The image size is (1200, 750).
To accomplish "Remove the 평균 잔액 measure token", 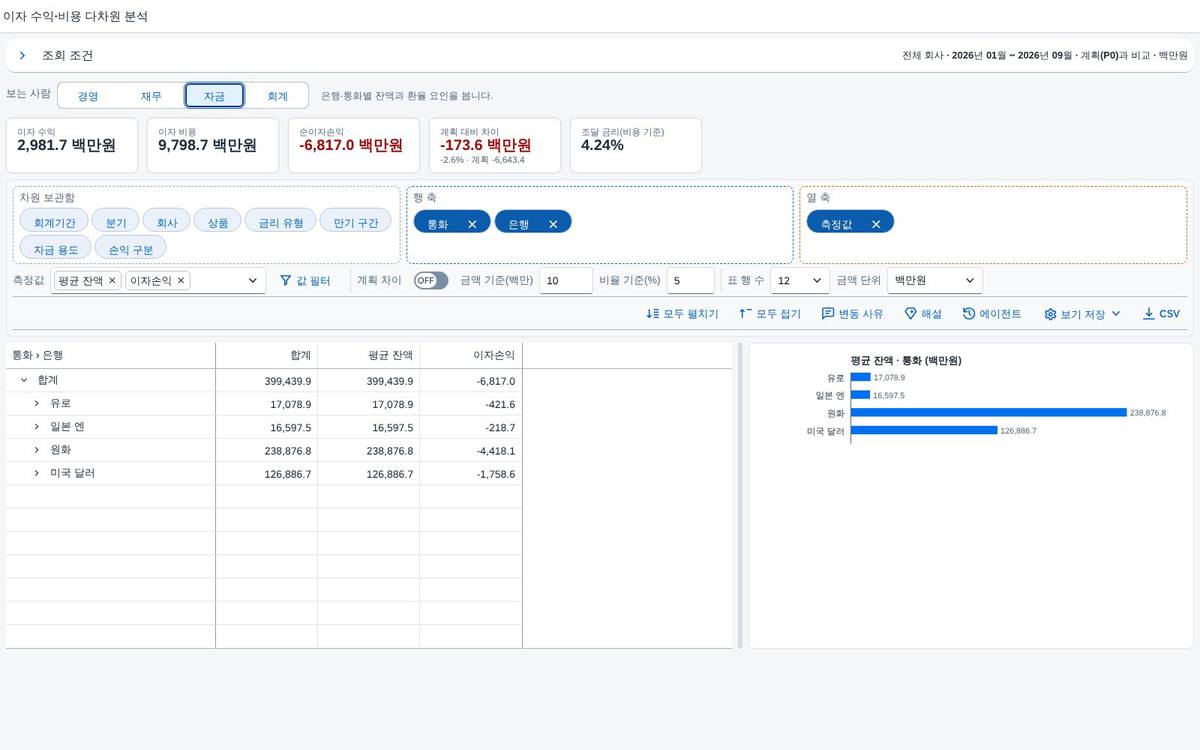I will pos(112,281).
